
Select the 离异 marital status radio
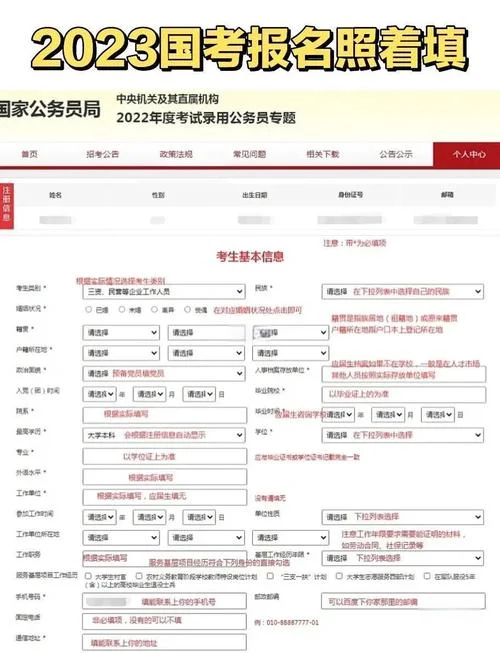pyautogui.click(x=154, y=309)
